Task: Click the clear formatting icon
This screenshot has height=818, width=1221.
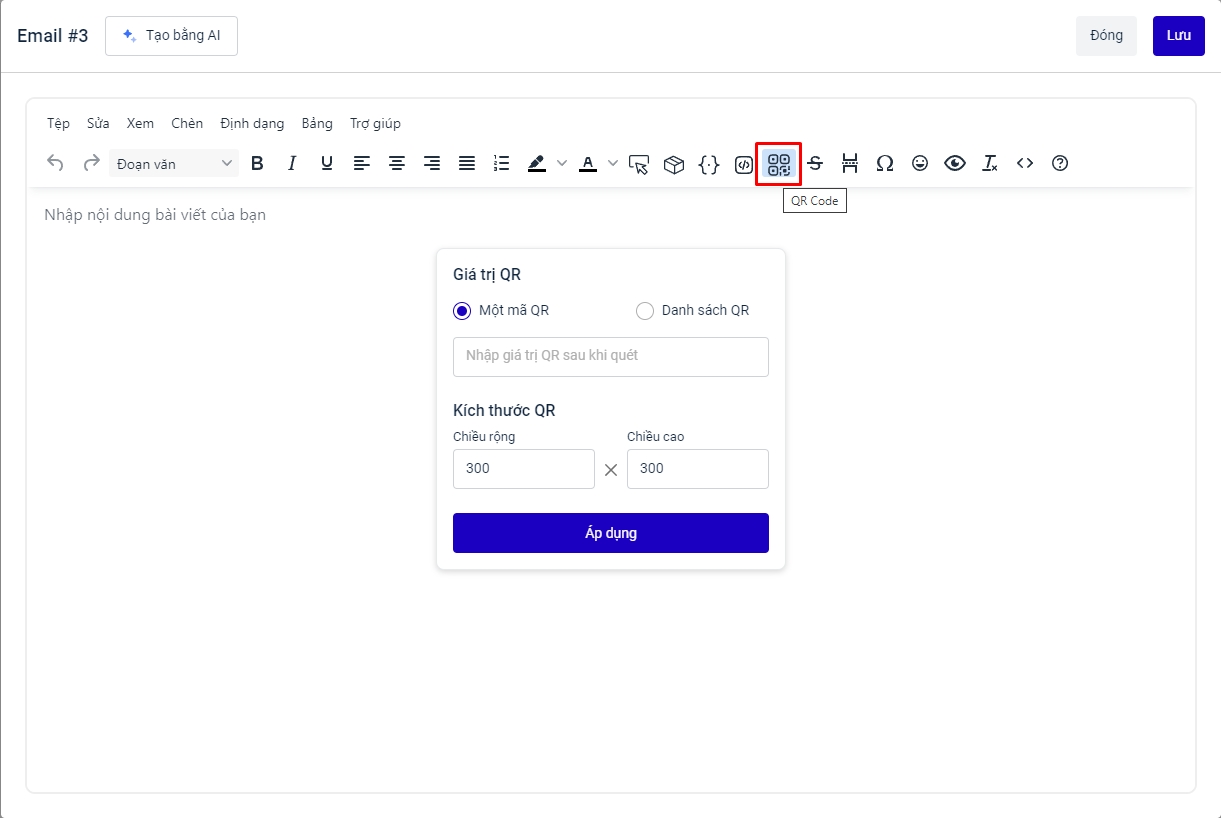Action: (990, 164)
